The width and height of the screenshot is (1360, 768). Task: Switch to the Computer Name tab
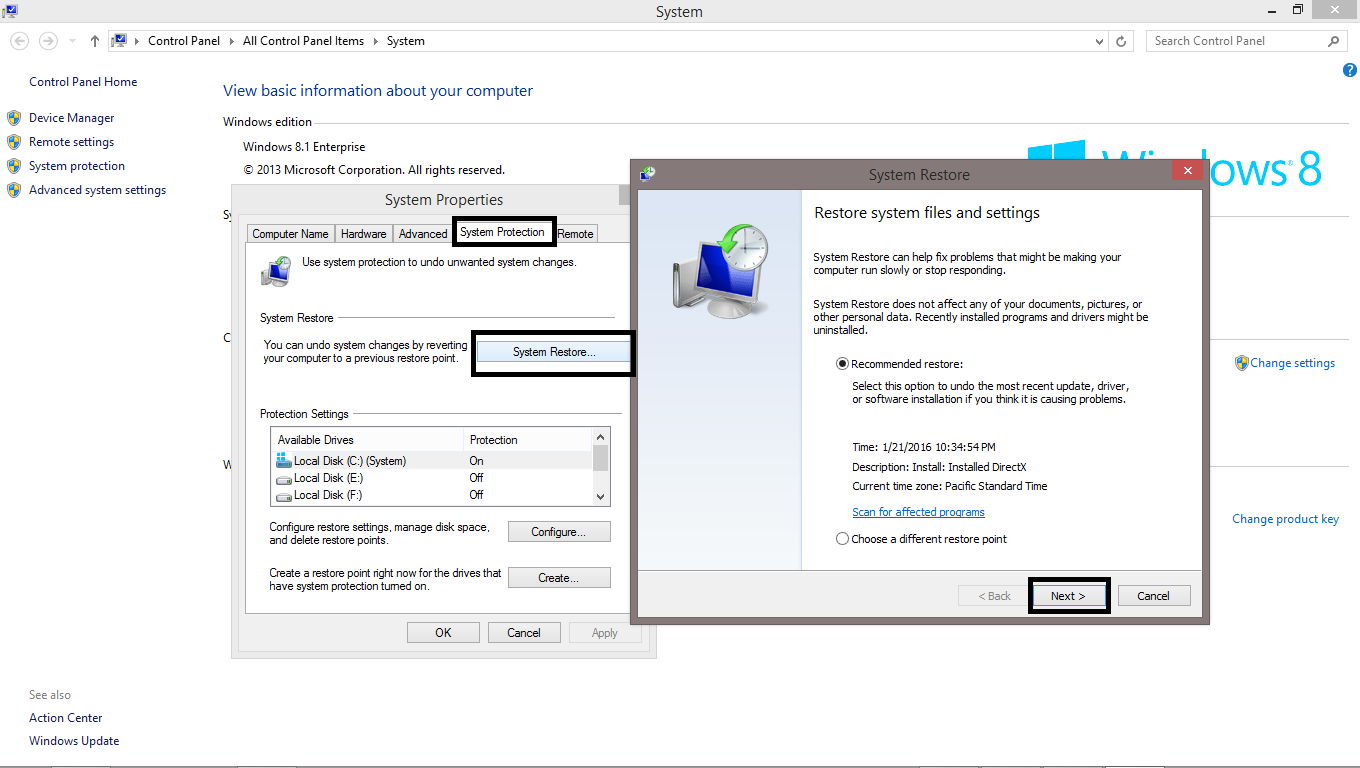coord(290,233)
